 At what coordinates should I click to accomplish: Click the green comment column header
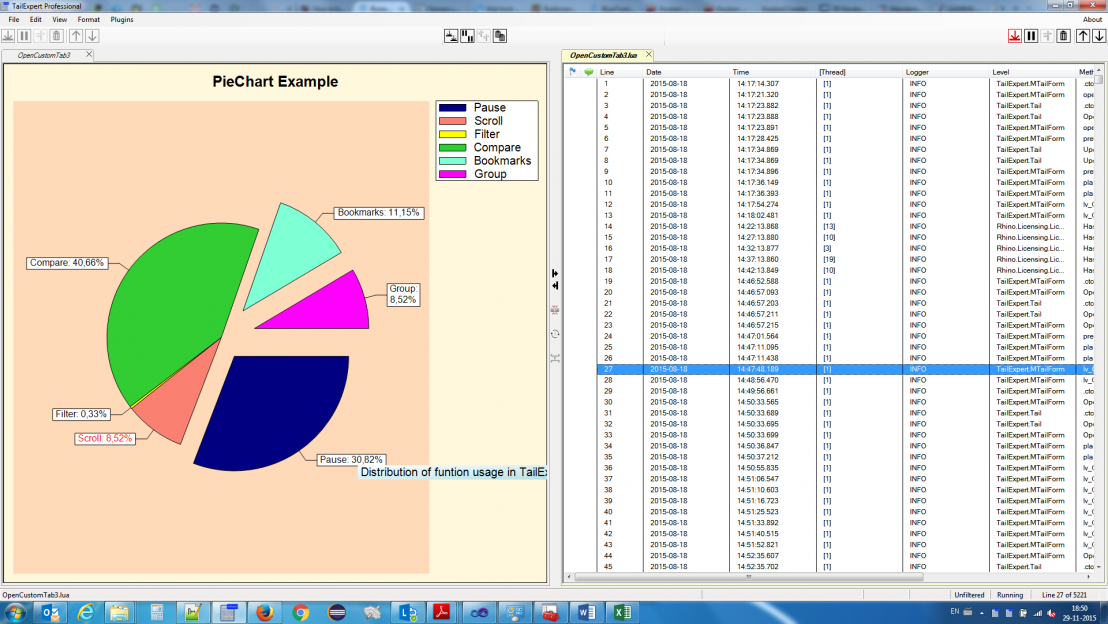click(588, 72)
